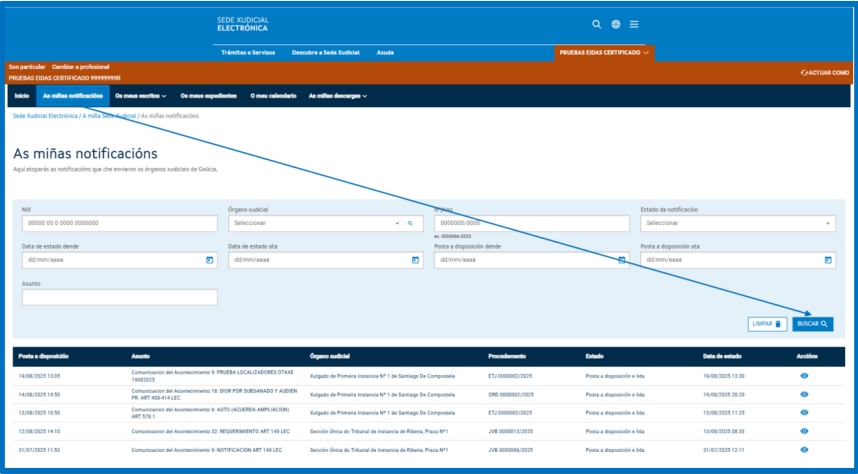This screenshot has width=858, height=474.
Task: Click the Cambiar a profesional link
Action: pos(81,66)
